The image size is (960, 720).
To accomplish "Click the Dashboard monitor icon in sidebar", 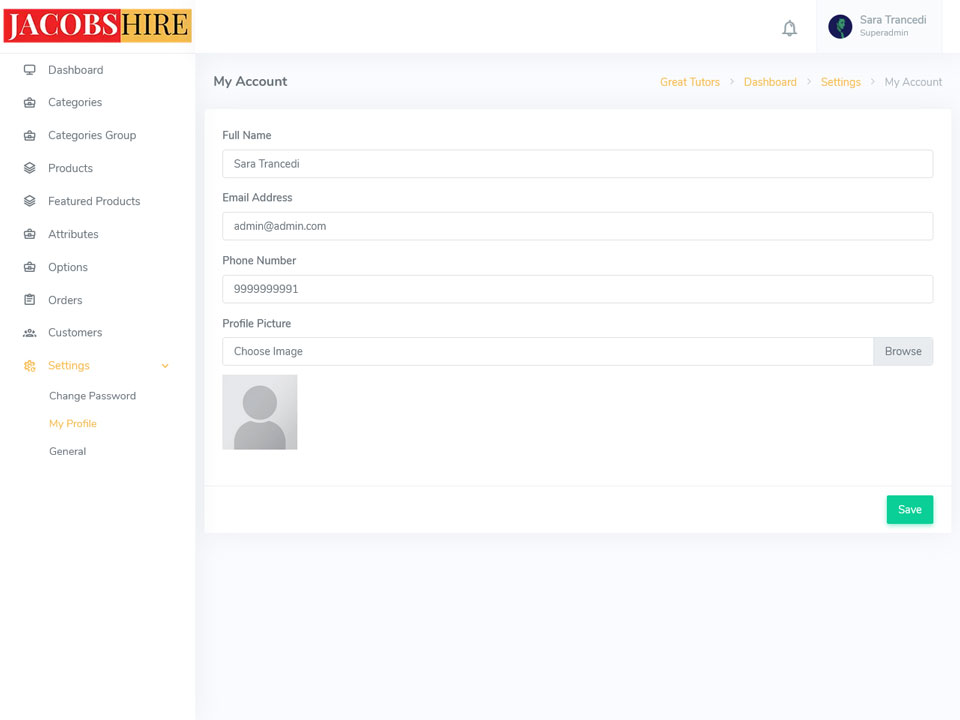I will 29,70.
